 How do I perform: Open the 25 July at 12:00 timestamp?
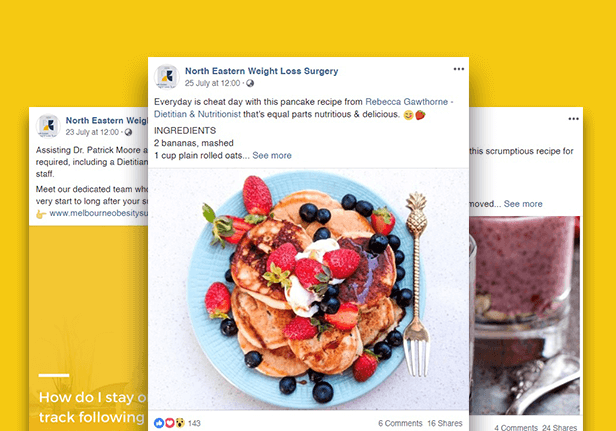212,83
